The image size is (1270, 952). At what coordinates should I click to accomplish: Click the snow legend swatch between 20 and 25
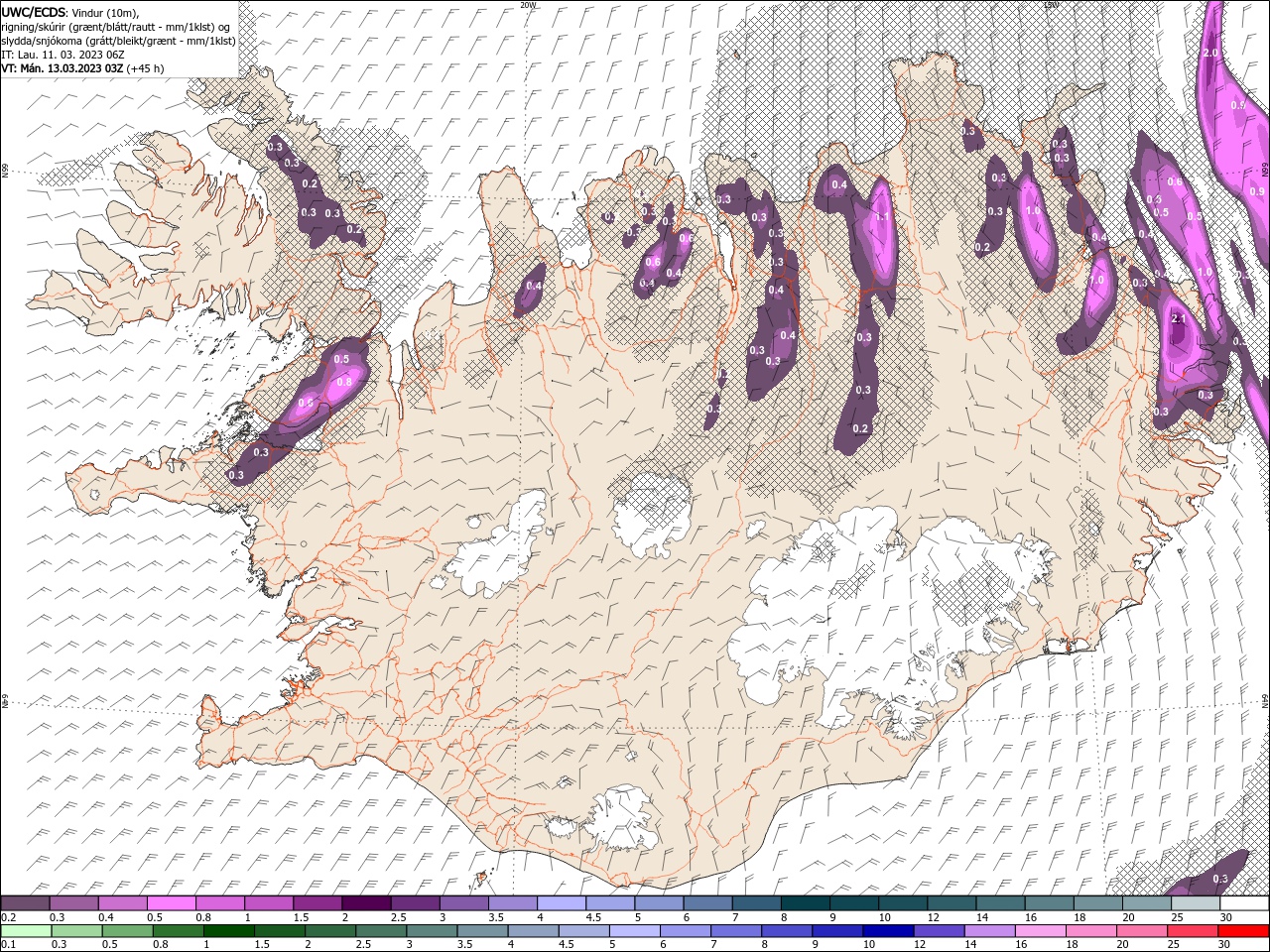click(x=1147, y=903)
